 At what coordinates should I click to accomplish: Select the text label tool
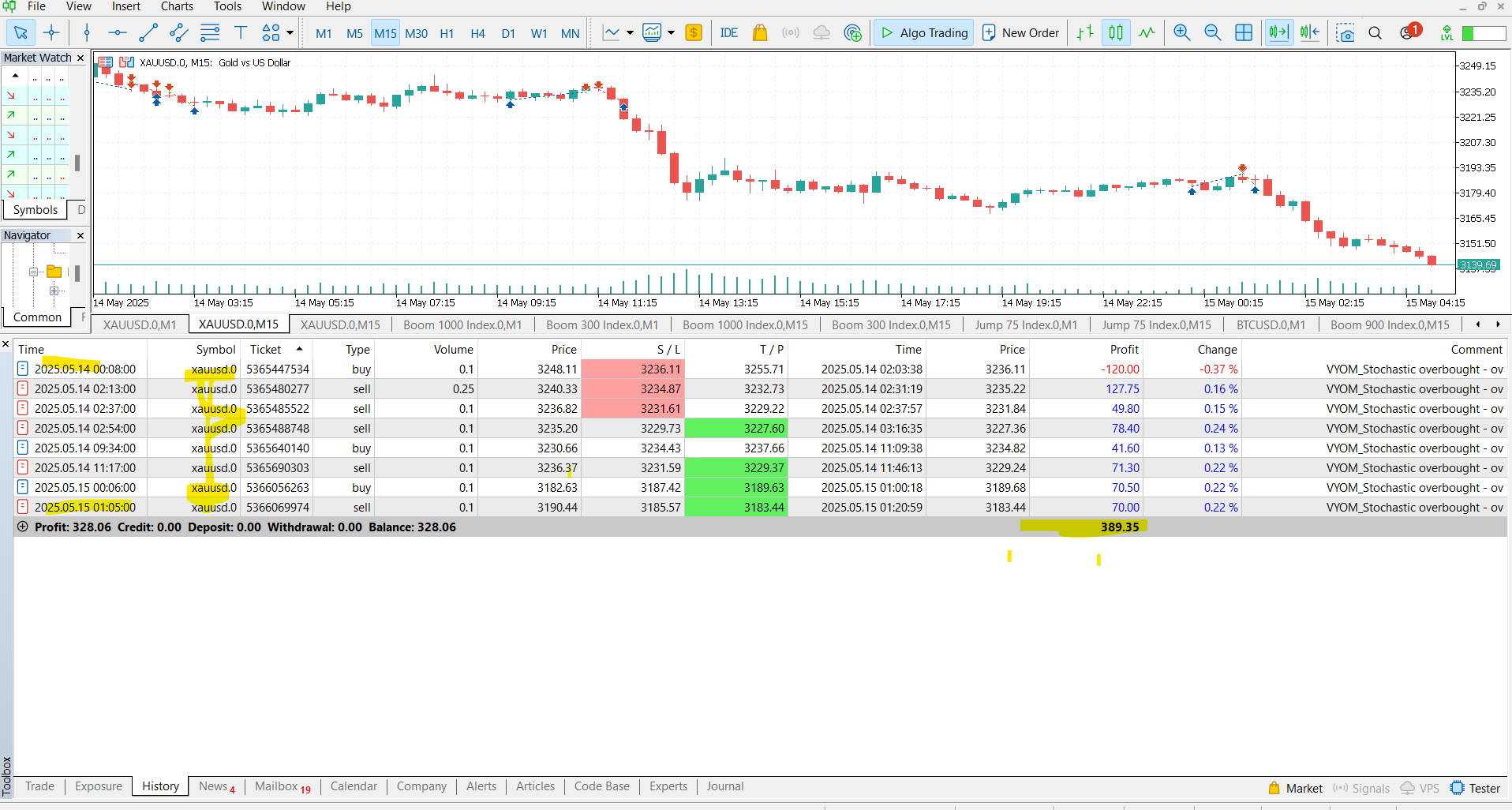coord(241,33)
